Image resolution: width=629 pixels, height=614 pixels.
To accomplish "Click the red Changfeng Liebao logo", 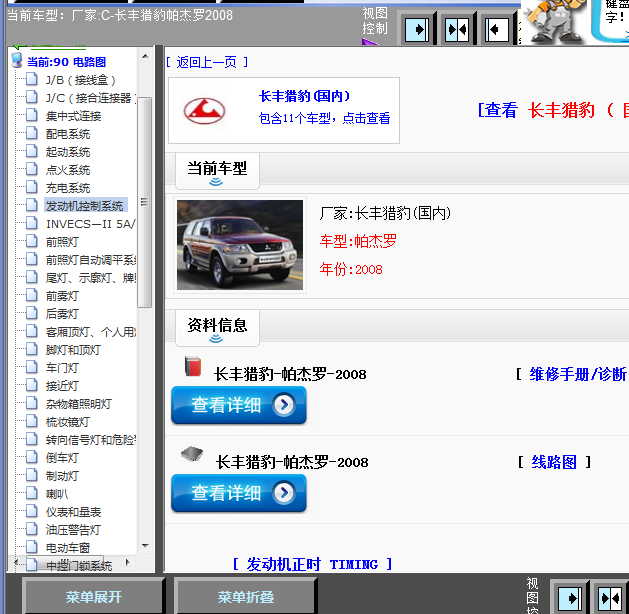I will coord(204,111).
